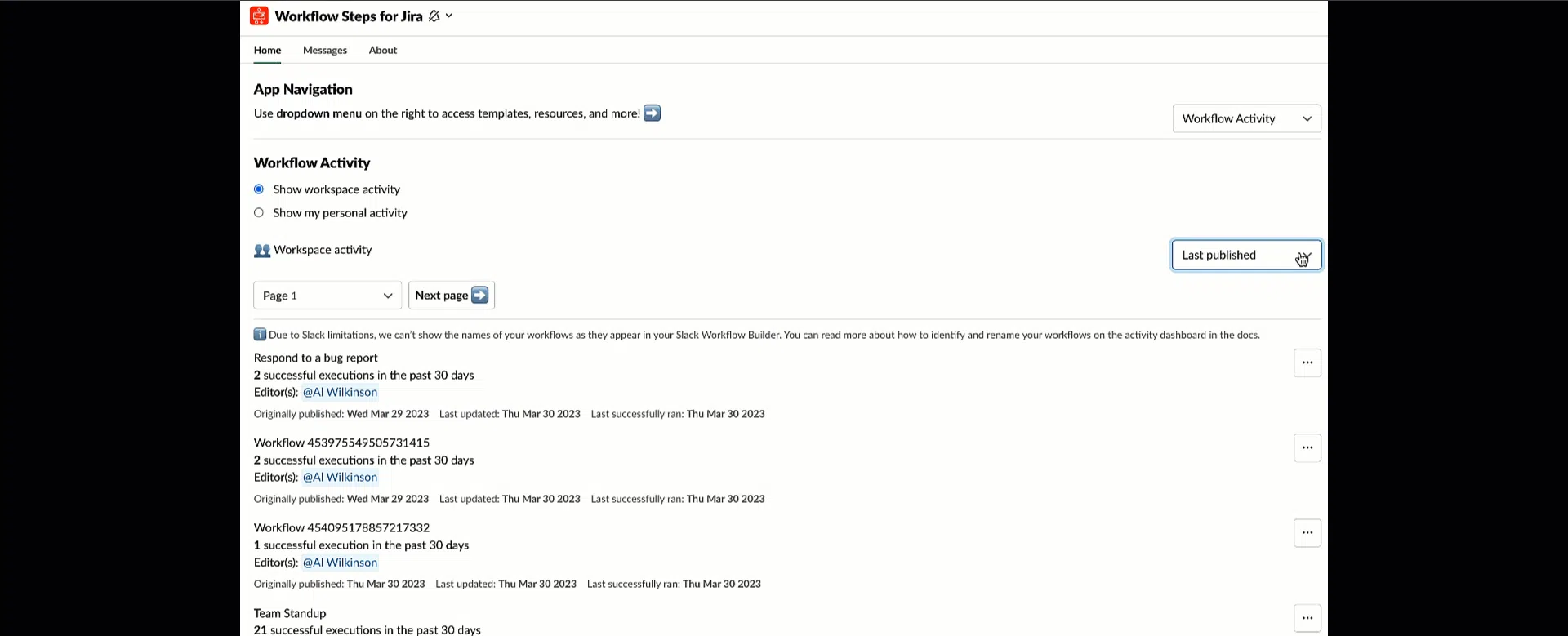Click the Workflow Steps for Jira app icon
Image resolution: width=1568 pixels, height=636 pixels.
(259, 16)
